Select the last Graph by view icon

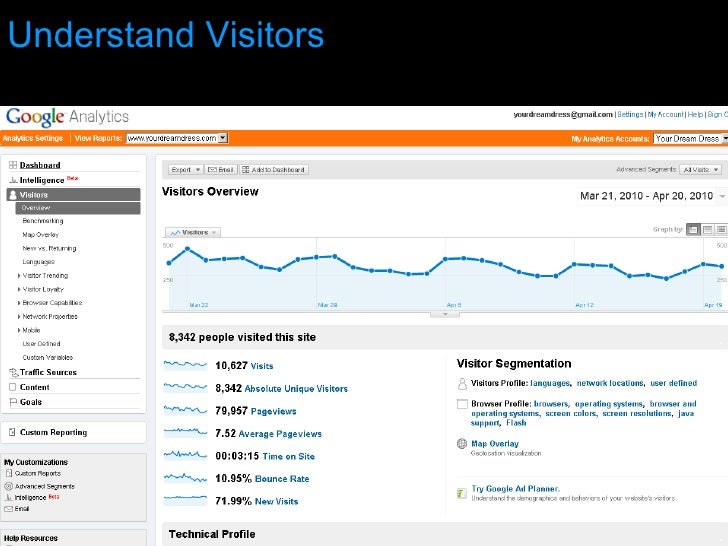click(721, 229)
